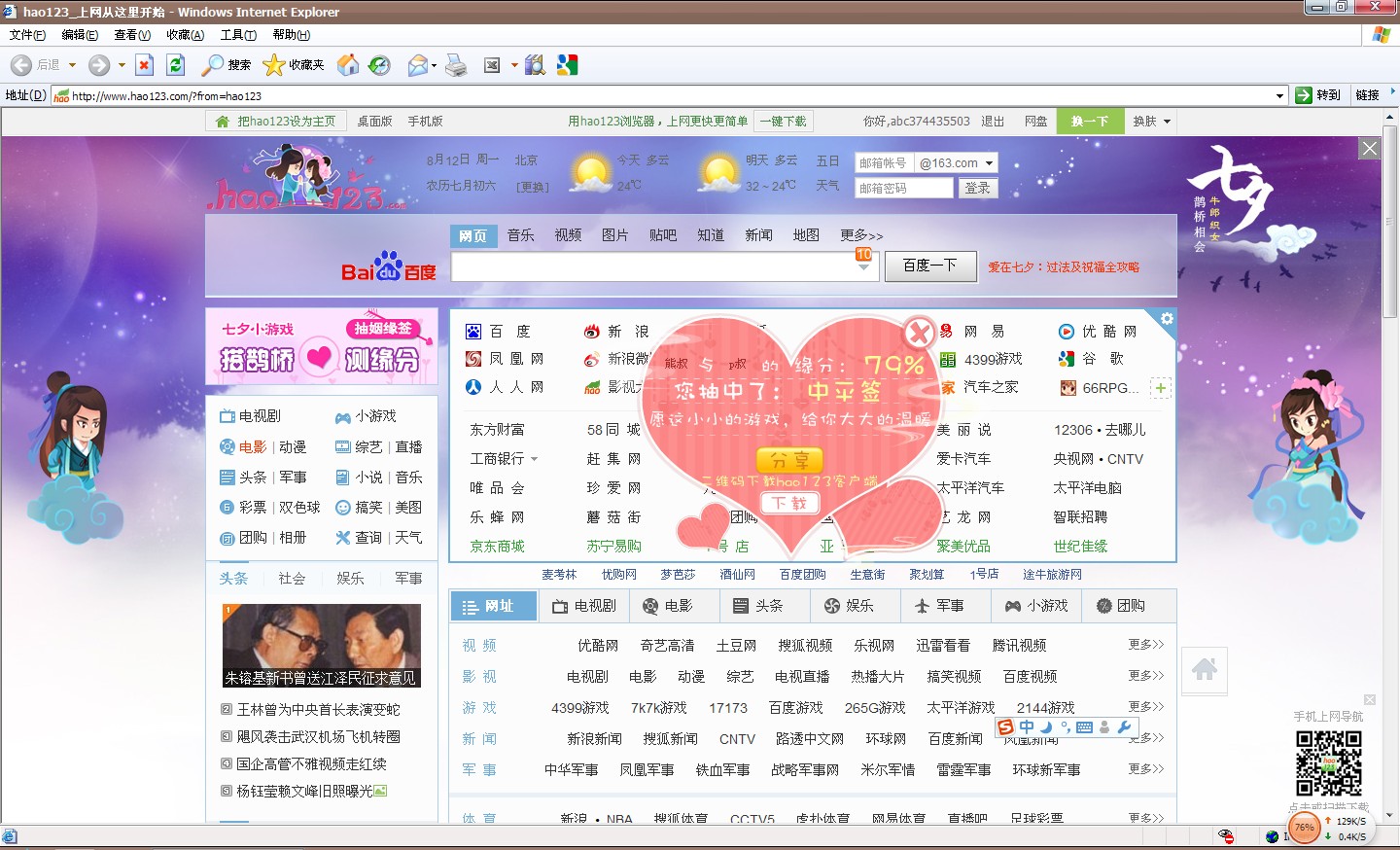
Task: Open the Home icon in IE toolbar
Action: click(347, 65)
